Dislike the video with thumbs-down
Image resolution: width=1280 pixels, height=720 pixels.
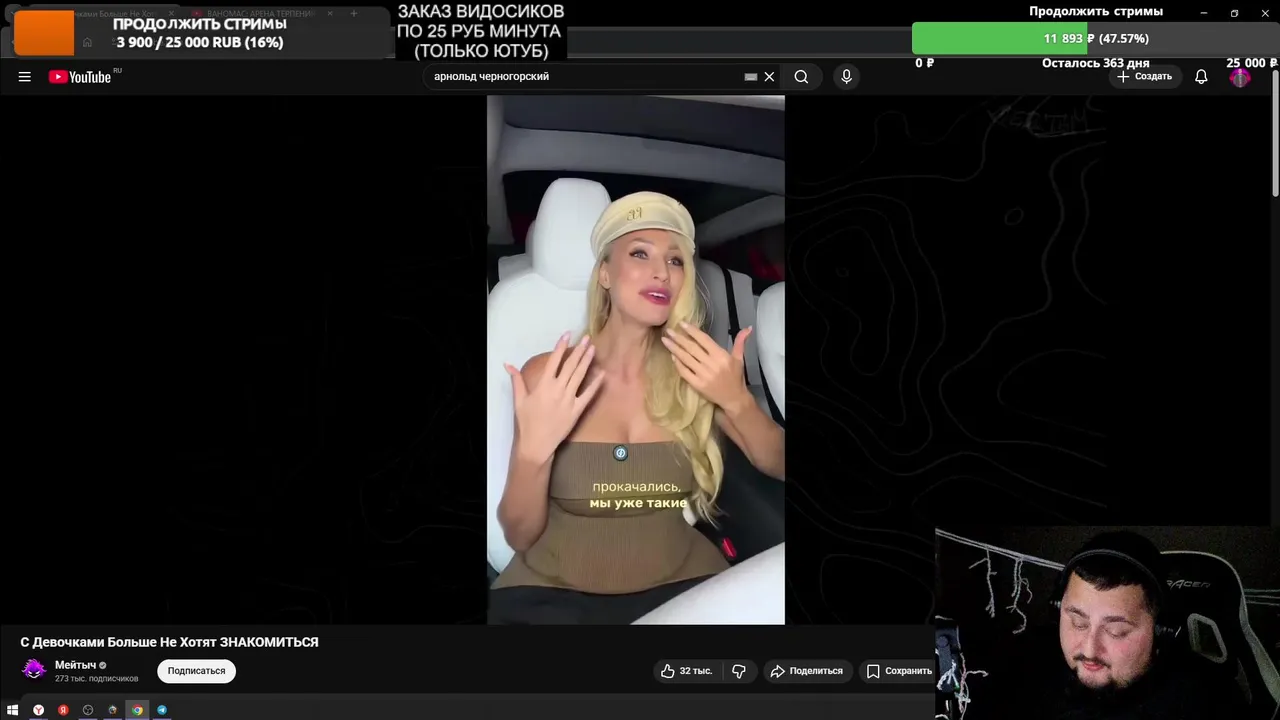(x=739, y=671)
